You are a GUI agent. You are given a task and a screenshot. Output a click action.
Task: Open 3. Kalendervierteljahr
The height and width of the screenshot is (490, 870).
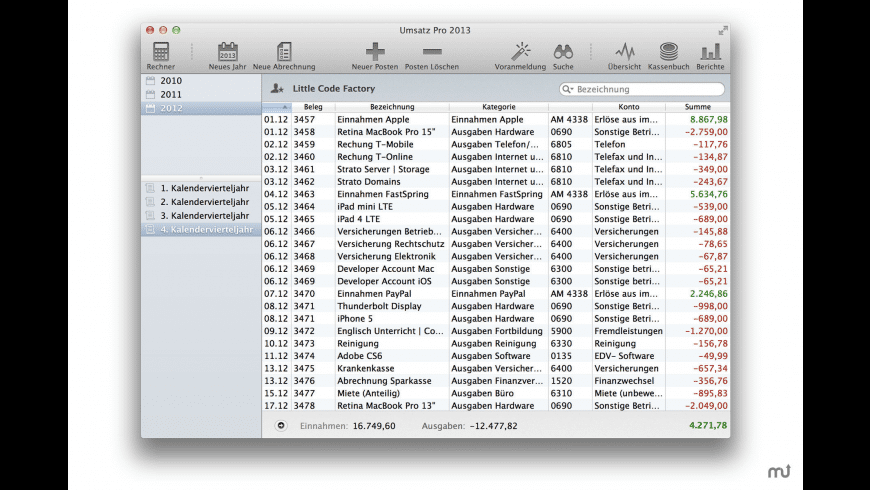201,216
